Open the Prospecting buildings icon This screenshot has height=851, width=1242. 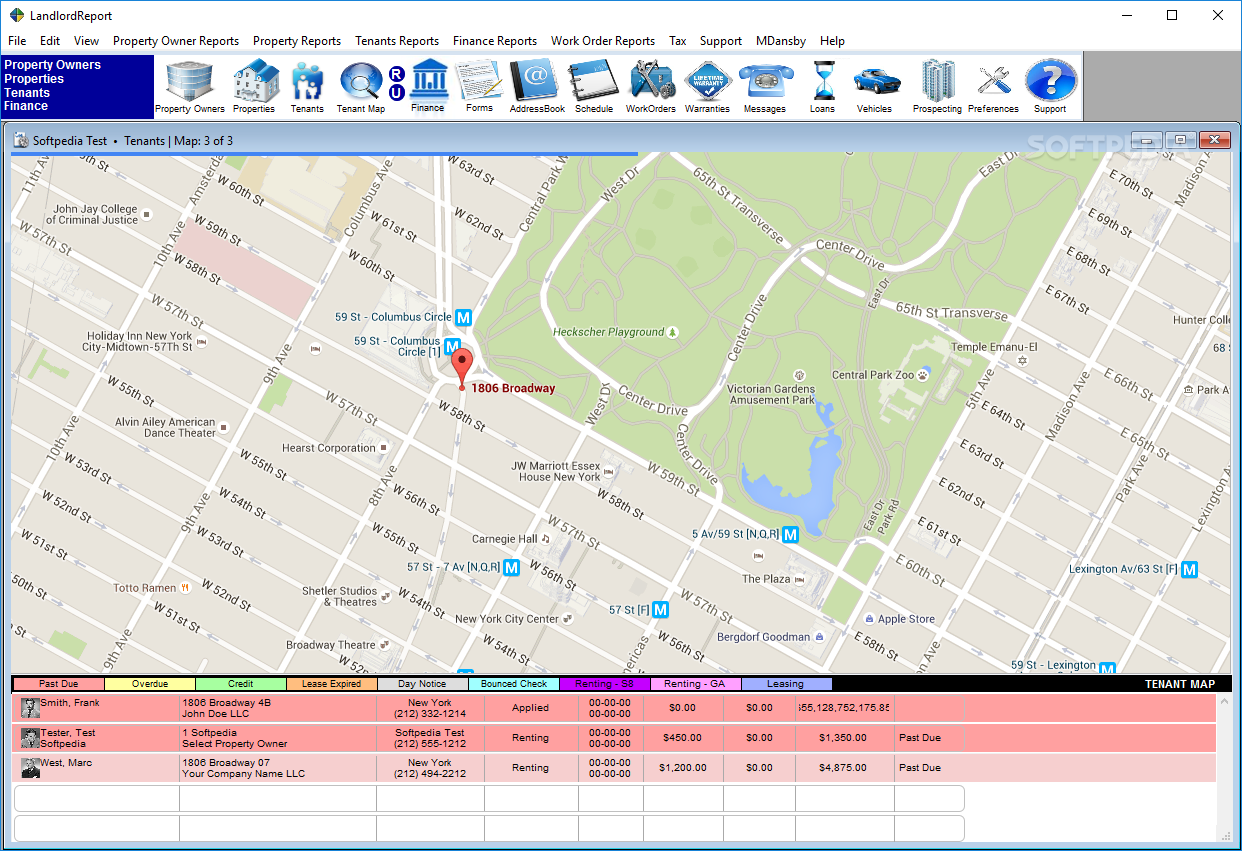point(937,87)
